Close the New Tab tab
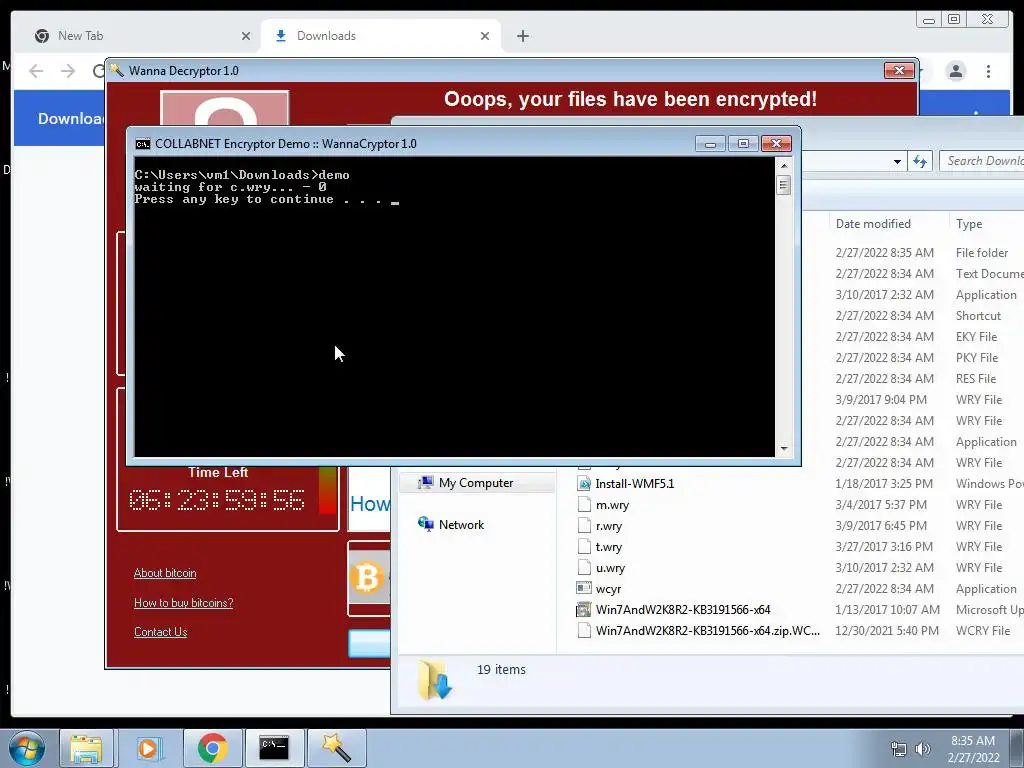Viewport: 1024px width, 768px height. click(x=246, y=36)
